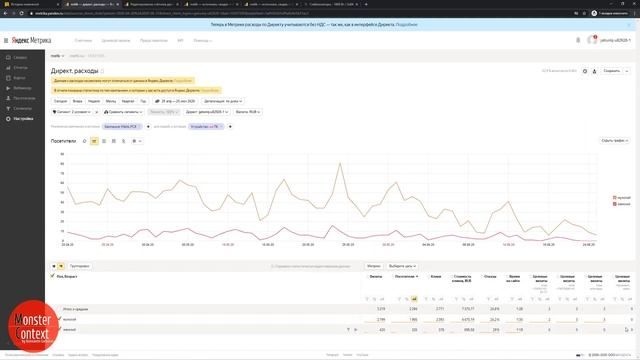Select the highlighted line chart icon
Image resolution: width=640 pixels, height=360 pixels.
pos(94,141)
